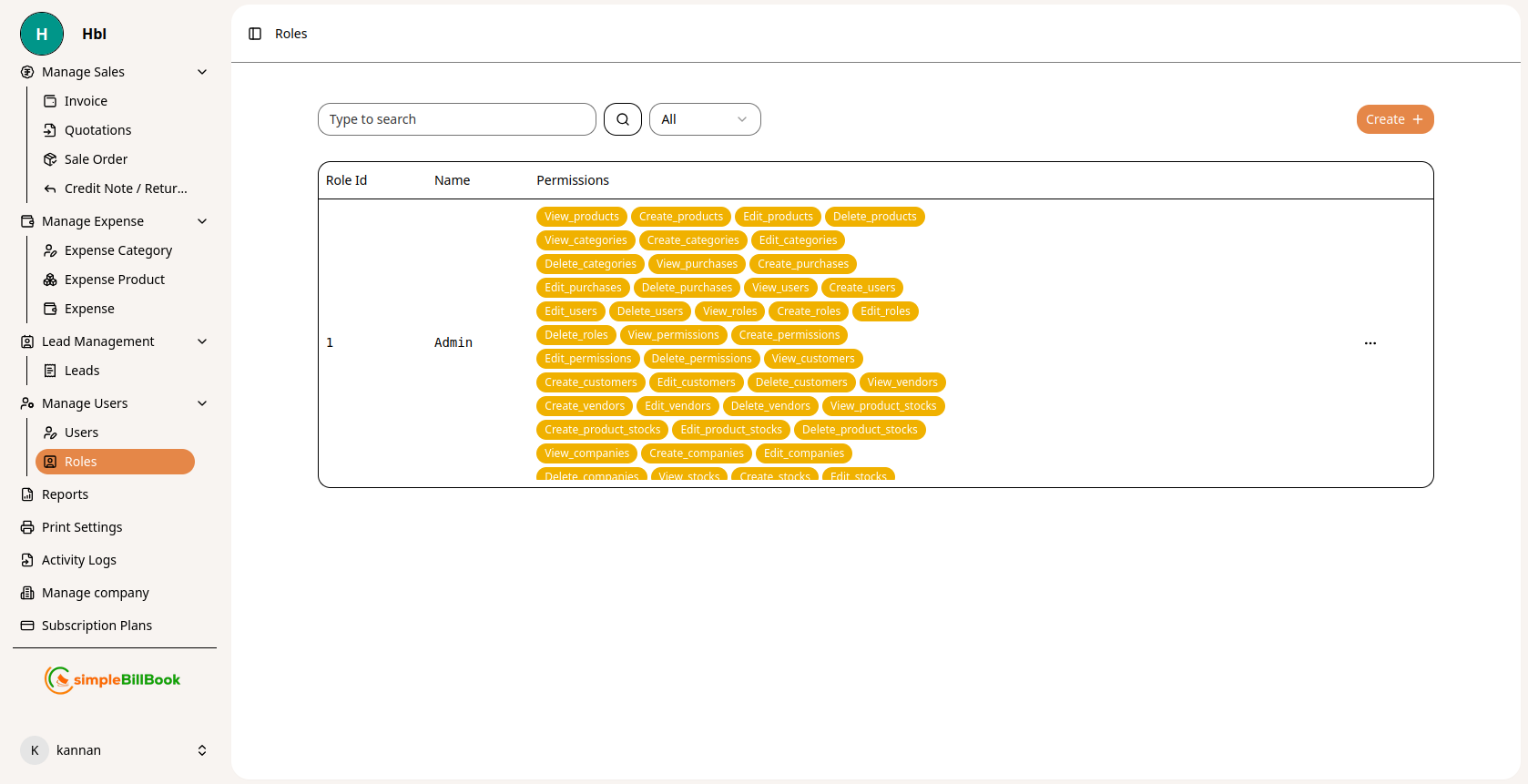Expand the kannan account switcher
Image resolution: width=1528 pixels, height=784 pixels.
point(202,750)
